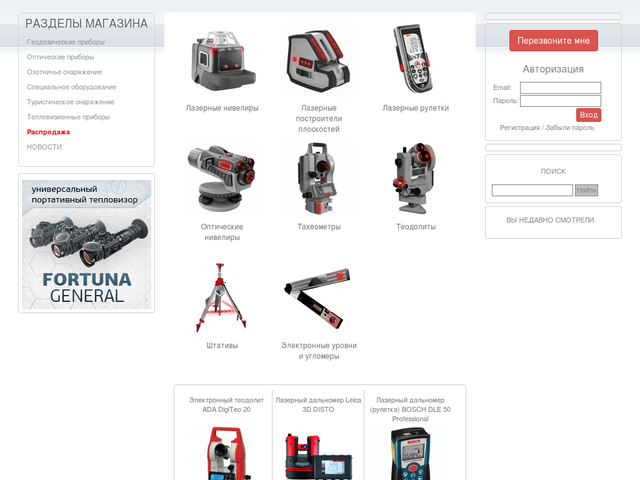
Task: Click the Забыли пароль link
Action: coord(570,128)
